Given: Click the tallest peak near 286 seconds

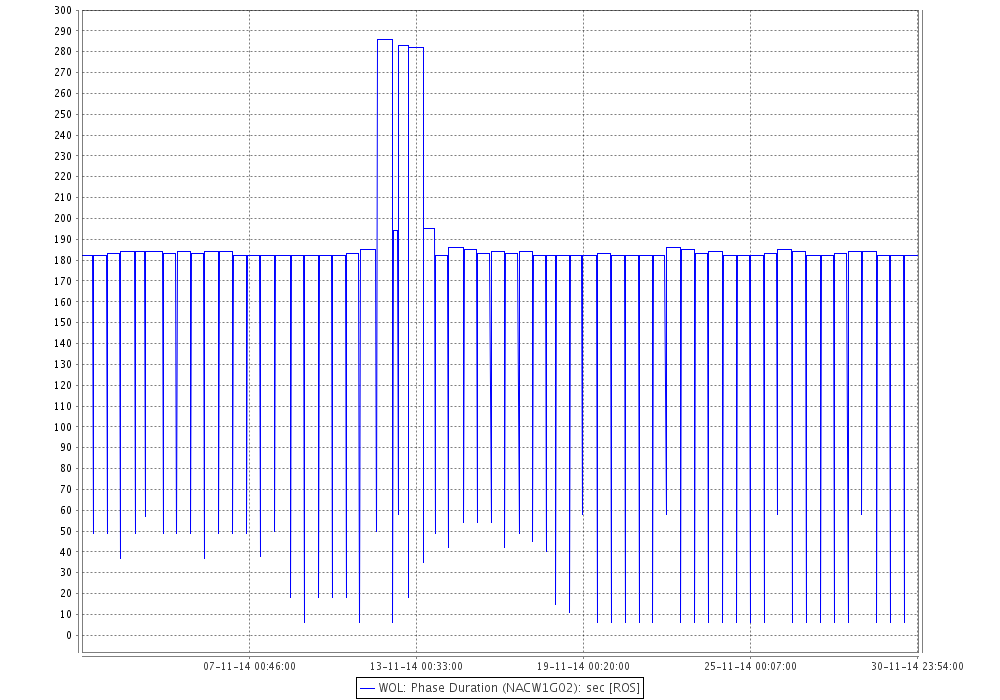Looking at the screenshot, I should [x=385, y=40].
